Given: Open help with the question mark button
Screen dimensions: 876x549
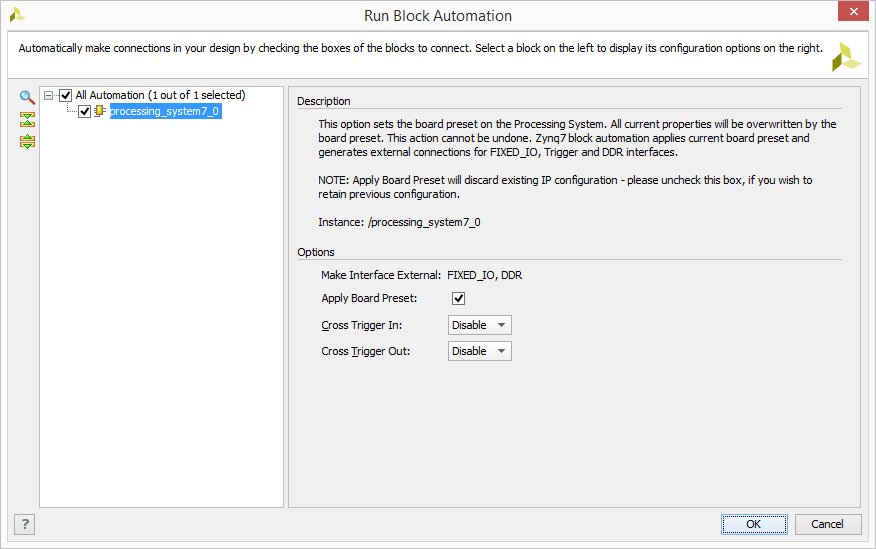Looking at the screenshot, I should coord(25,524).
